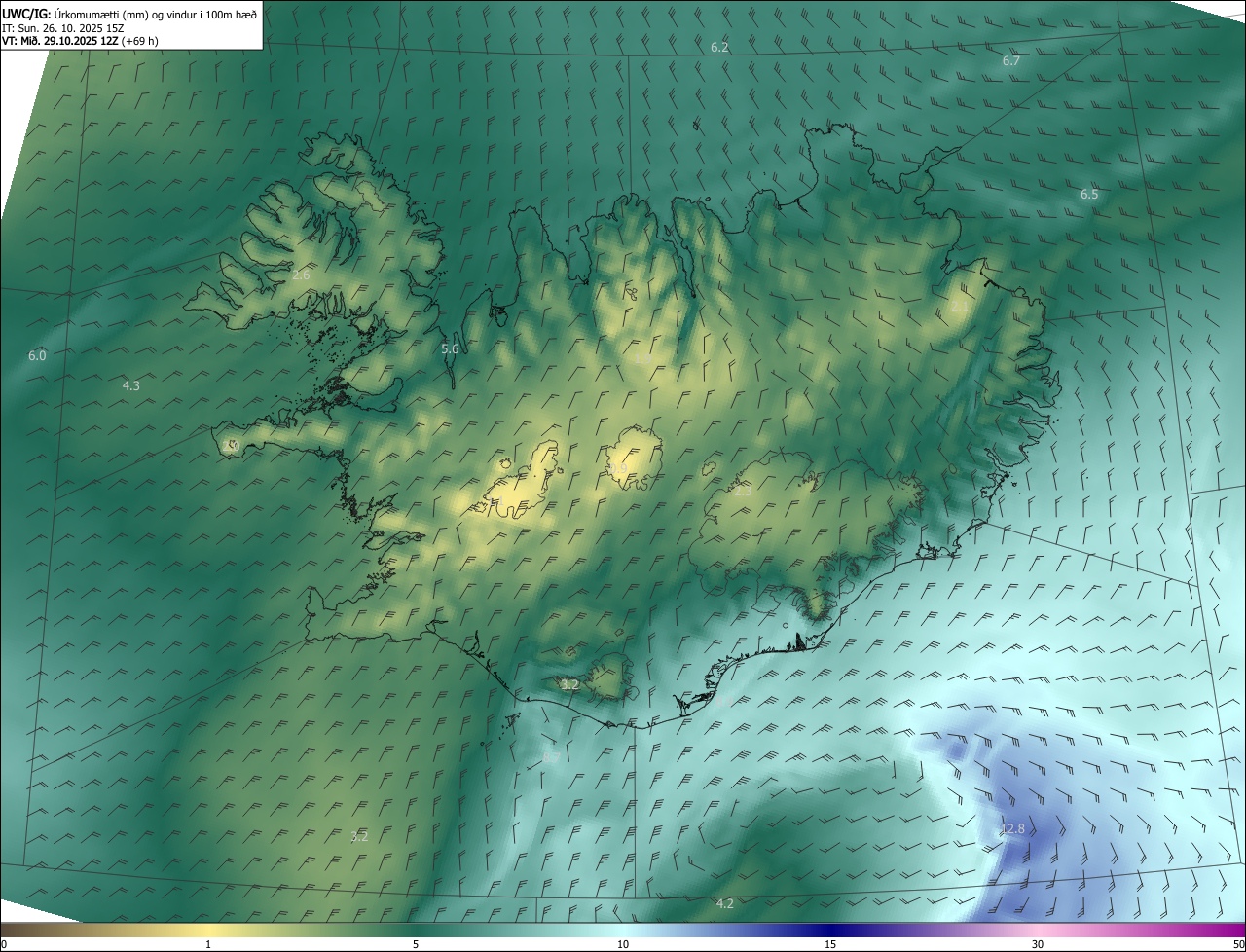This screenshot has width=1246, height=952.
Task: Click the 6.5 value off the northeast coast
Action: 1089,194
